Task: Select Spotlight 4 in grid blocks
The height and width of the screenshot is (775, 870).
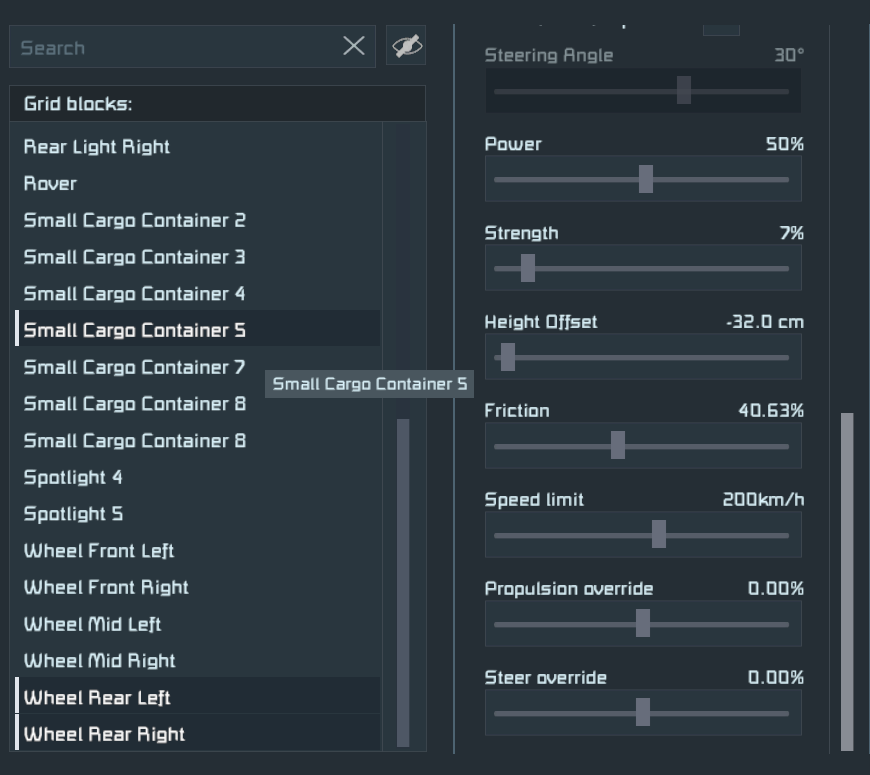Action: pyautogui.click(x=73, y=477)
